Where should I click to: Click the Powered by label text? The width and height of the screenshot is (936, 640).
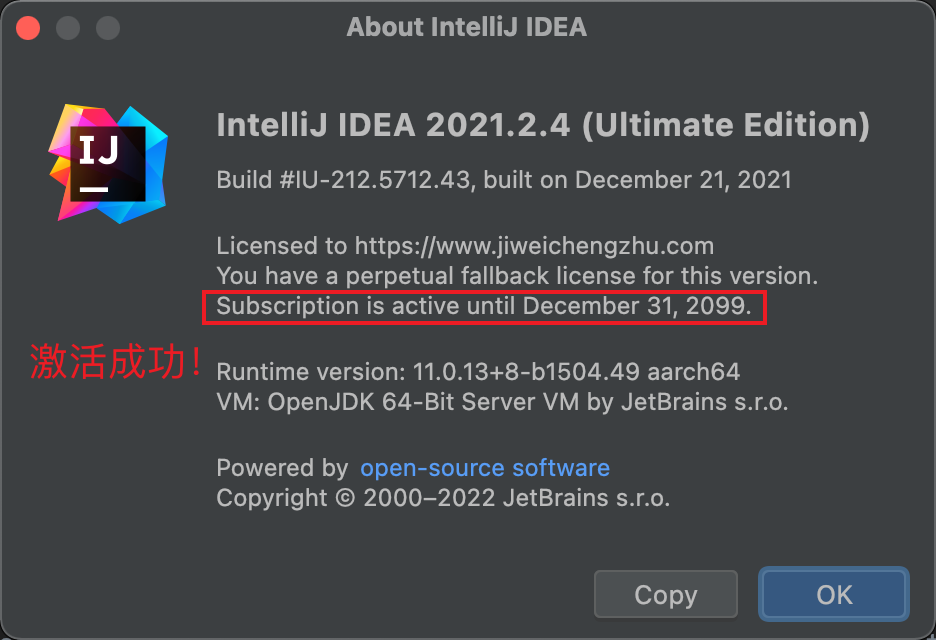point(283,467)
